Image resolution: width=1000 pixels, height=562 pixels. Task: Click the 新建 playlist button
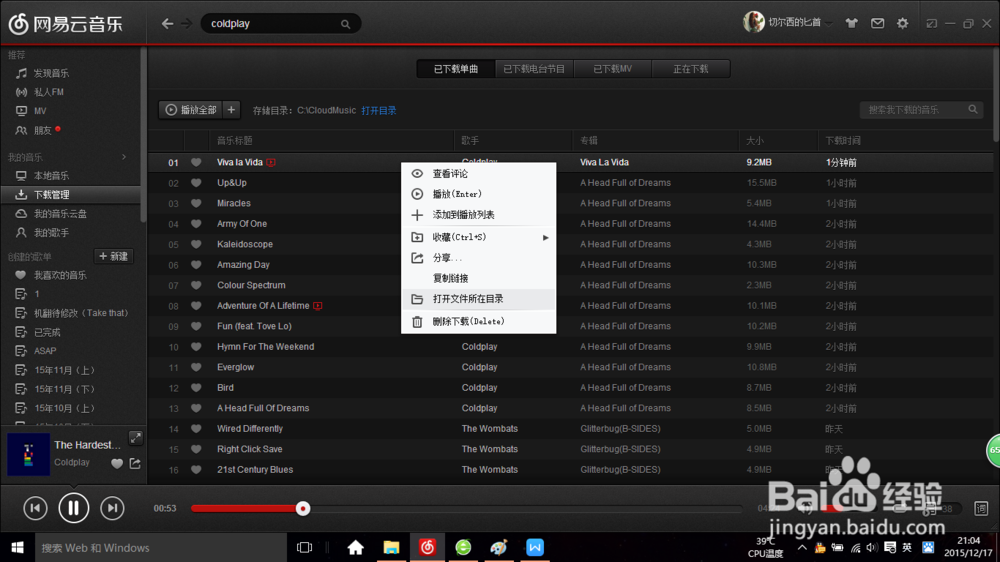click(114, 256)
